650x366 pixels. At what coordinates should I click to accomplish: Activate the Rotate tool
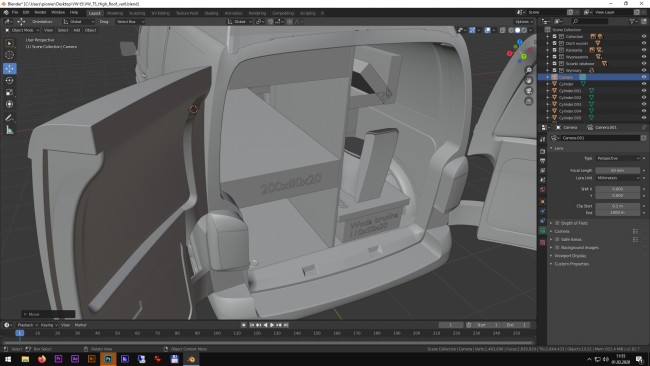click(x=10, y=80)
